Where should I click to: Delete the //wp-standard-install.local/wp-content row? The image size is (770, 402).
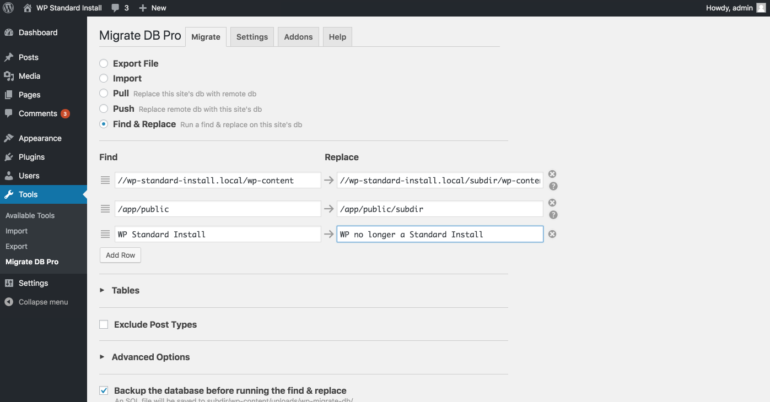click(552, 174)
